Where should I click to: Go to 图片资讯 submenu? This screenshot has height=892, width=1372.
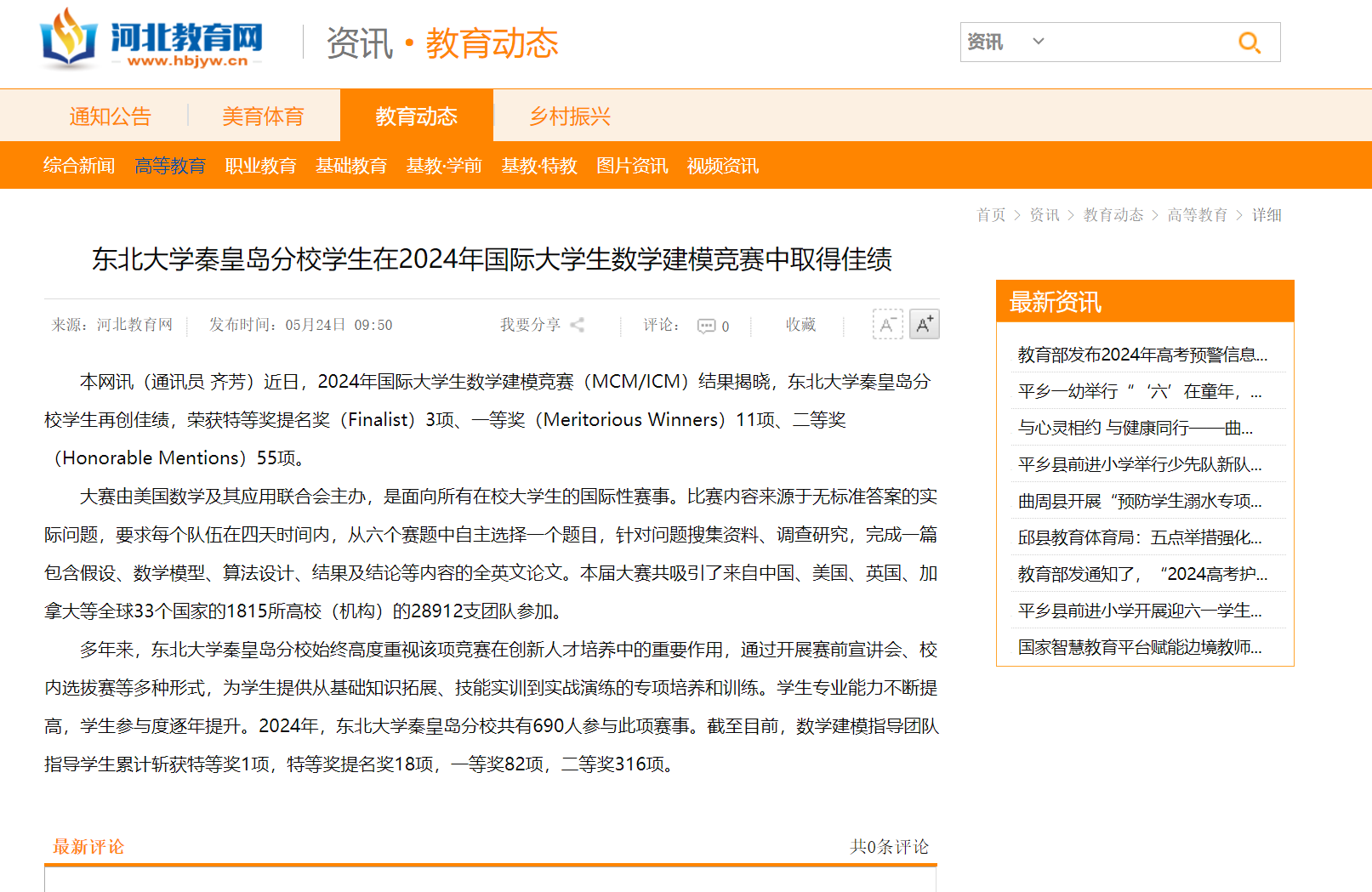pos(632,166)
